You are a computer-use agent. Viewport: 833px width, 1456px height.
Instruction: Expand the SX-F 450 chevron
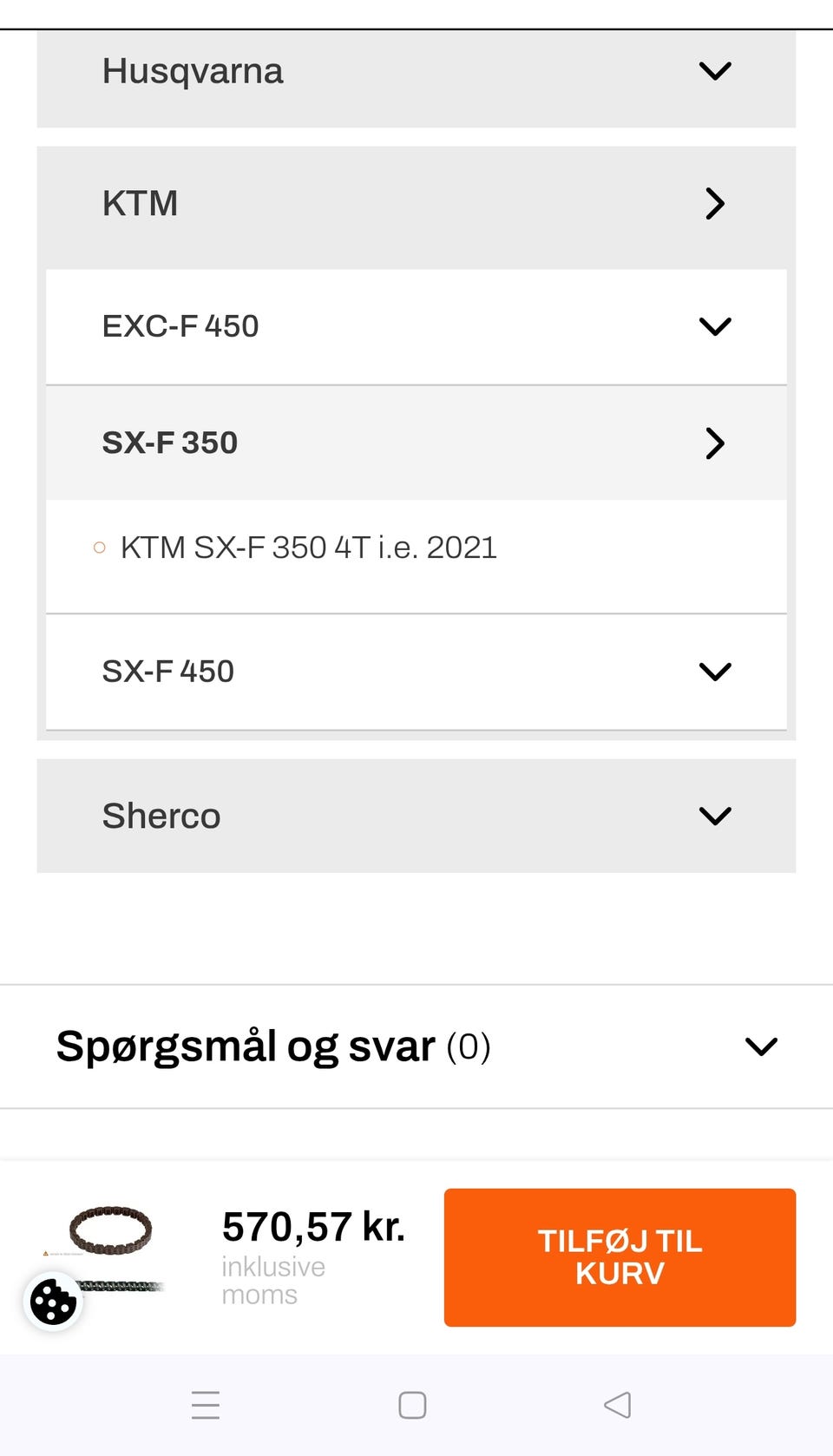click(715, 672)
